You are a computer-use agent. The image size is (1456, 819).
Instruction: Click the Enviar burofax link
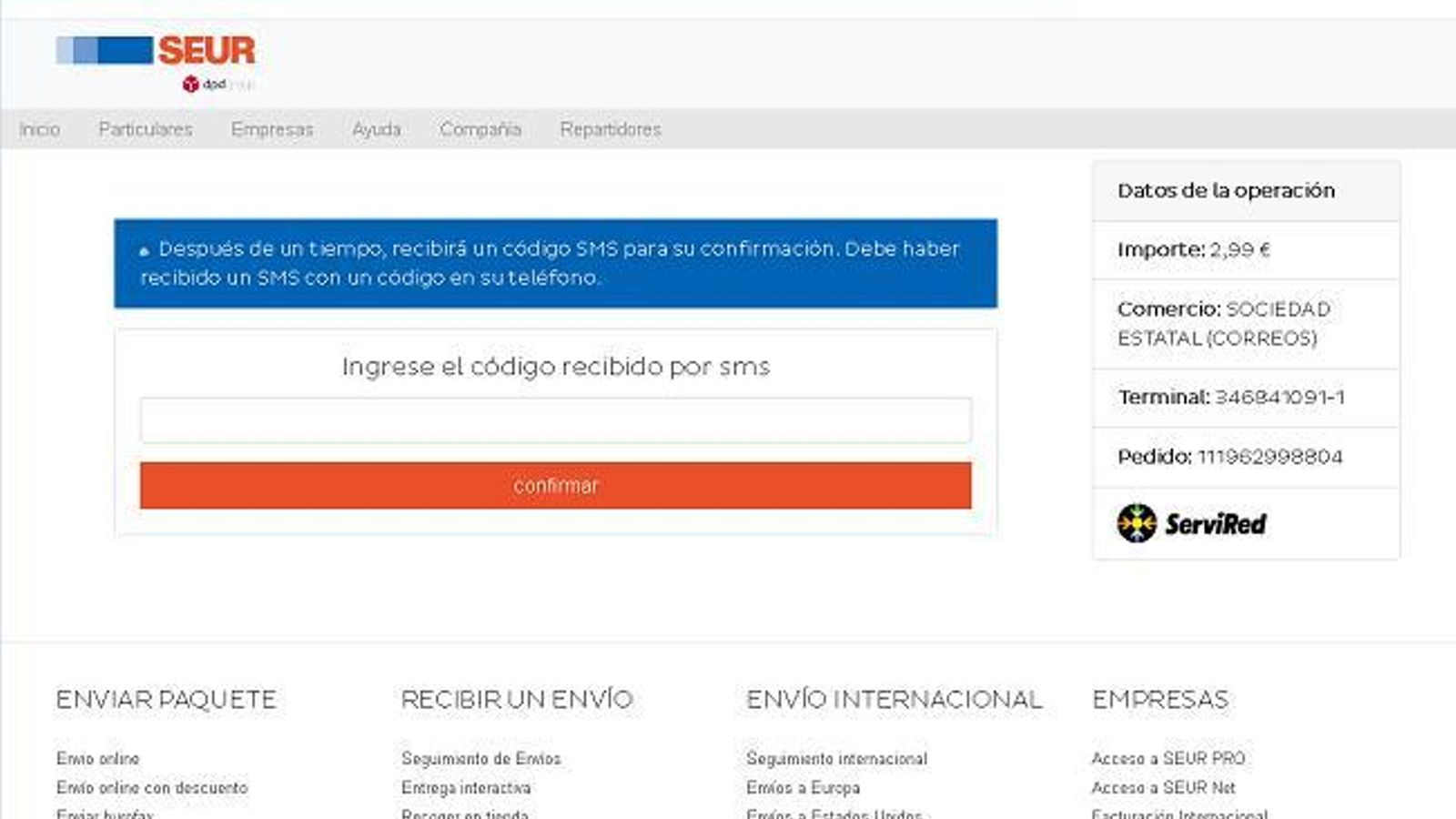pyautogui.click(x=108, y=814)
